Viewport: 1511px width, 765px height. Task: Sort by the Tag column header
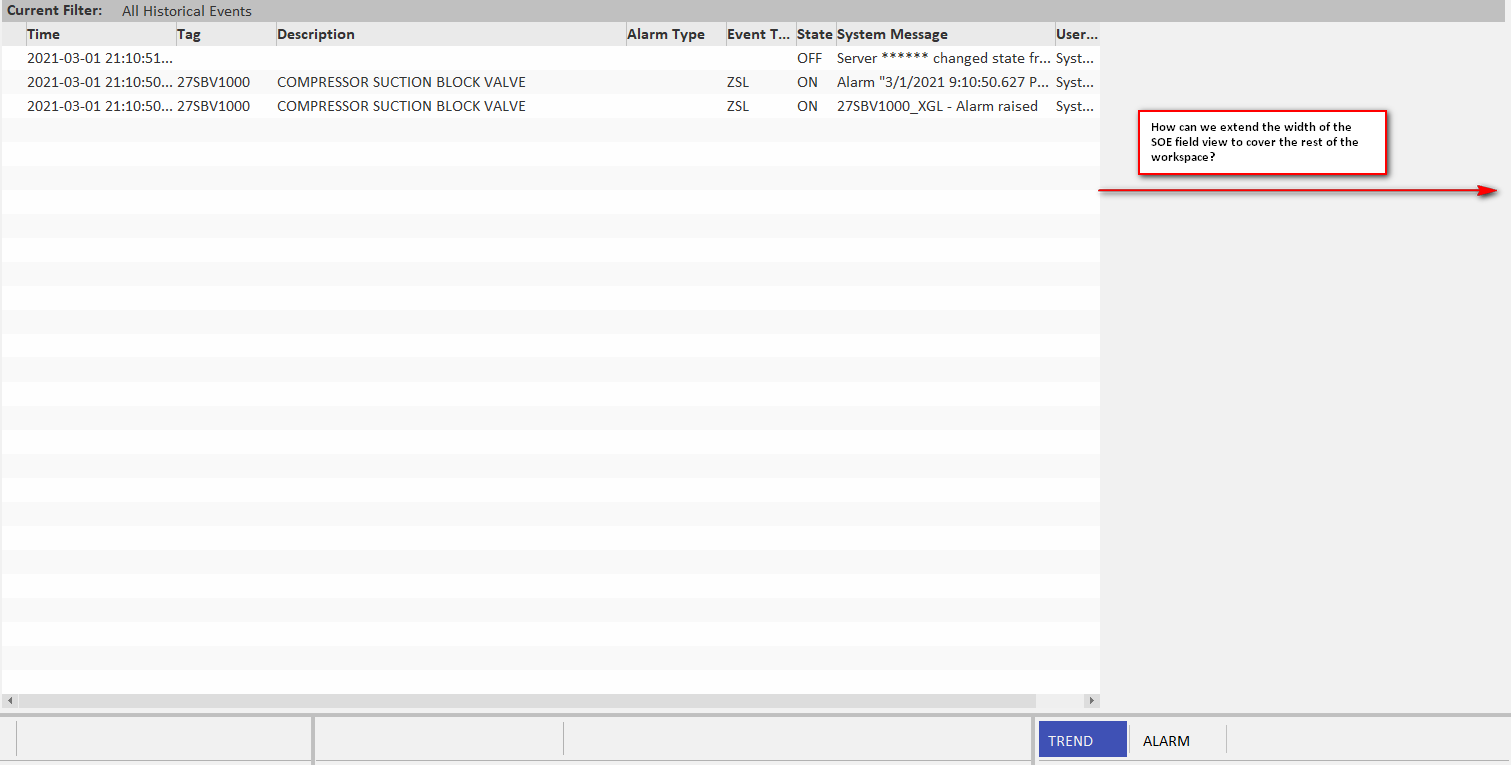tap(226, 34)
